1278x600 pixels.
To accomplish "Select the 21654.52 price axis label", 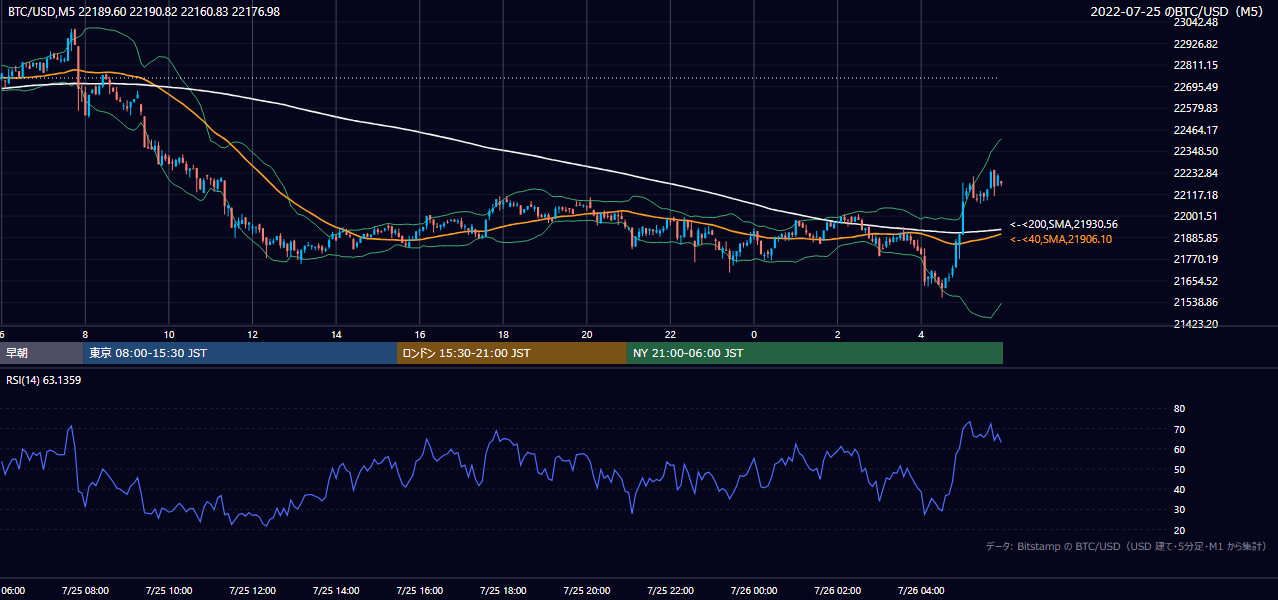I will pos(1196,281).
